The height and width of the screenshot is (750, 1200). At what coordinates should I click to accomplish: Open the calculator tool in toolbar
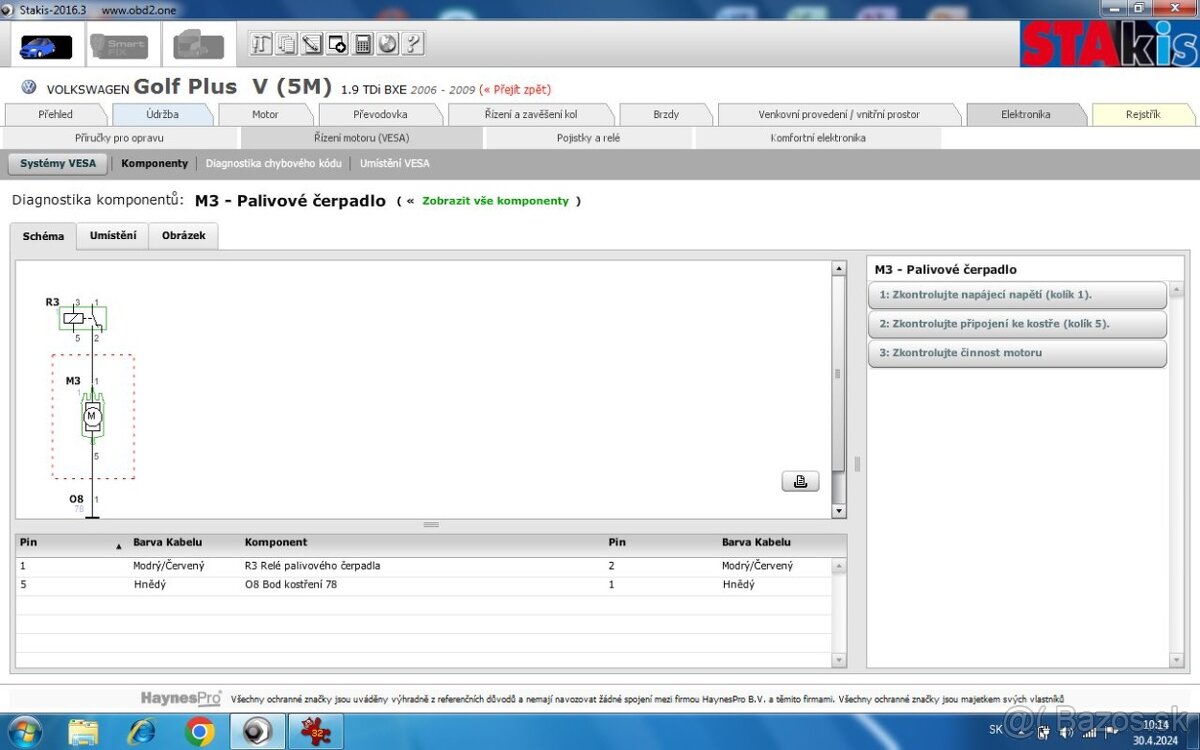point(363,44)
